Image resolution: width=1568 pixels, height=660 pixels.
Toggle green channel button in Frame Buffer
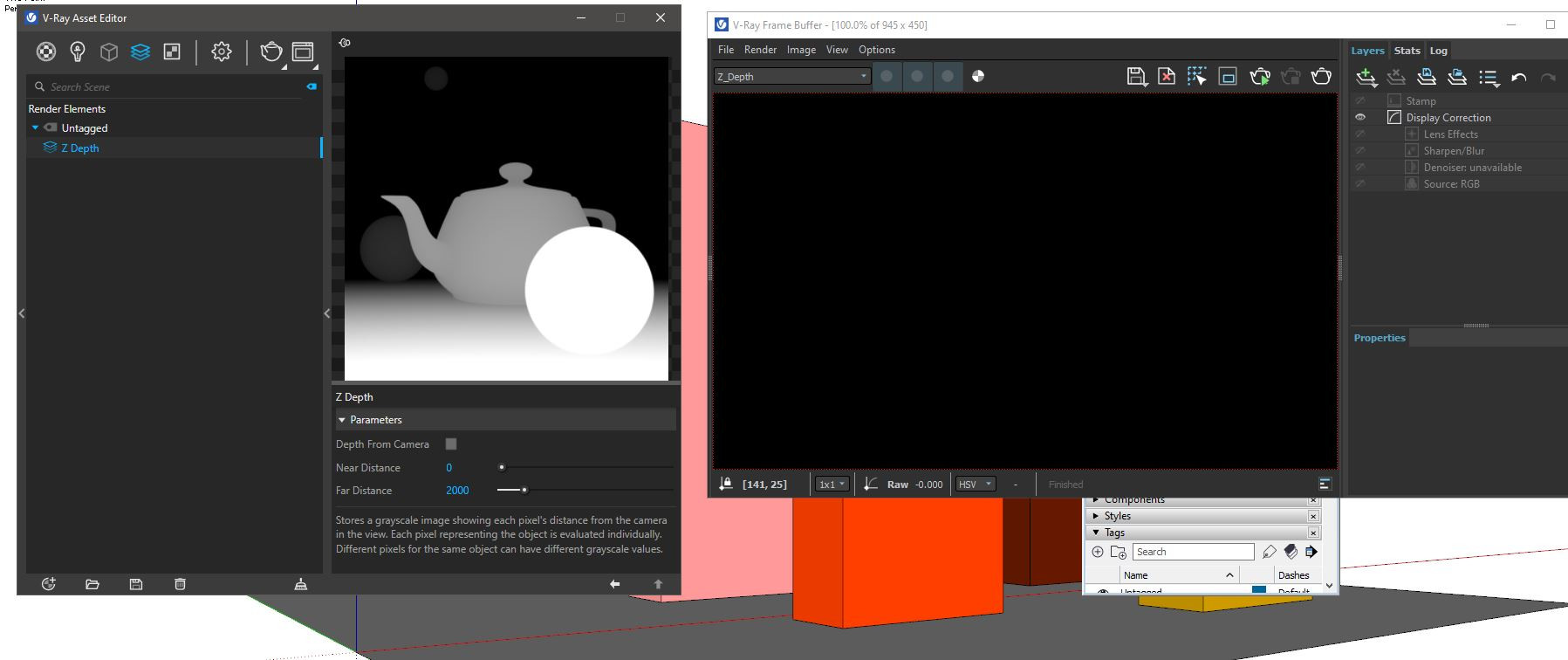click(917, 77)
